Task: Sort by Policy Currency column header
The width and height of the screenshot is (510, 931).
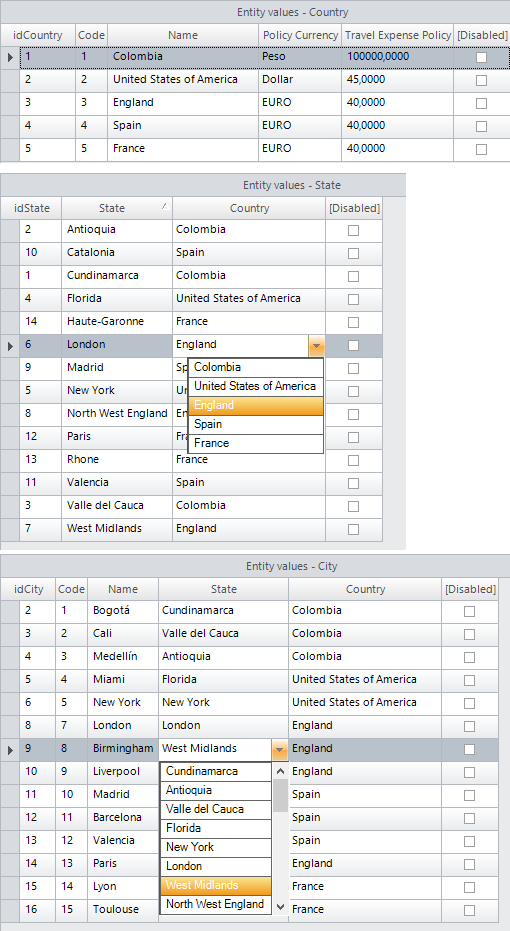Action: click(x=300, y=36)
